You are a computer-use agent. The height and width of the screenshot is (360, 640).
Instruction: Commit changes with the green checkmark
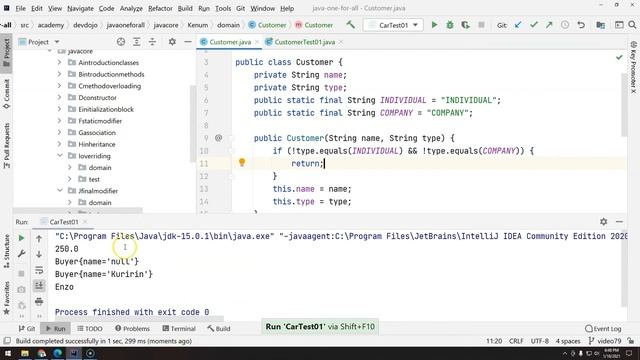coord(533,25)
